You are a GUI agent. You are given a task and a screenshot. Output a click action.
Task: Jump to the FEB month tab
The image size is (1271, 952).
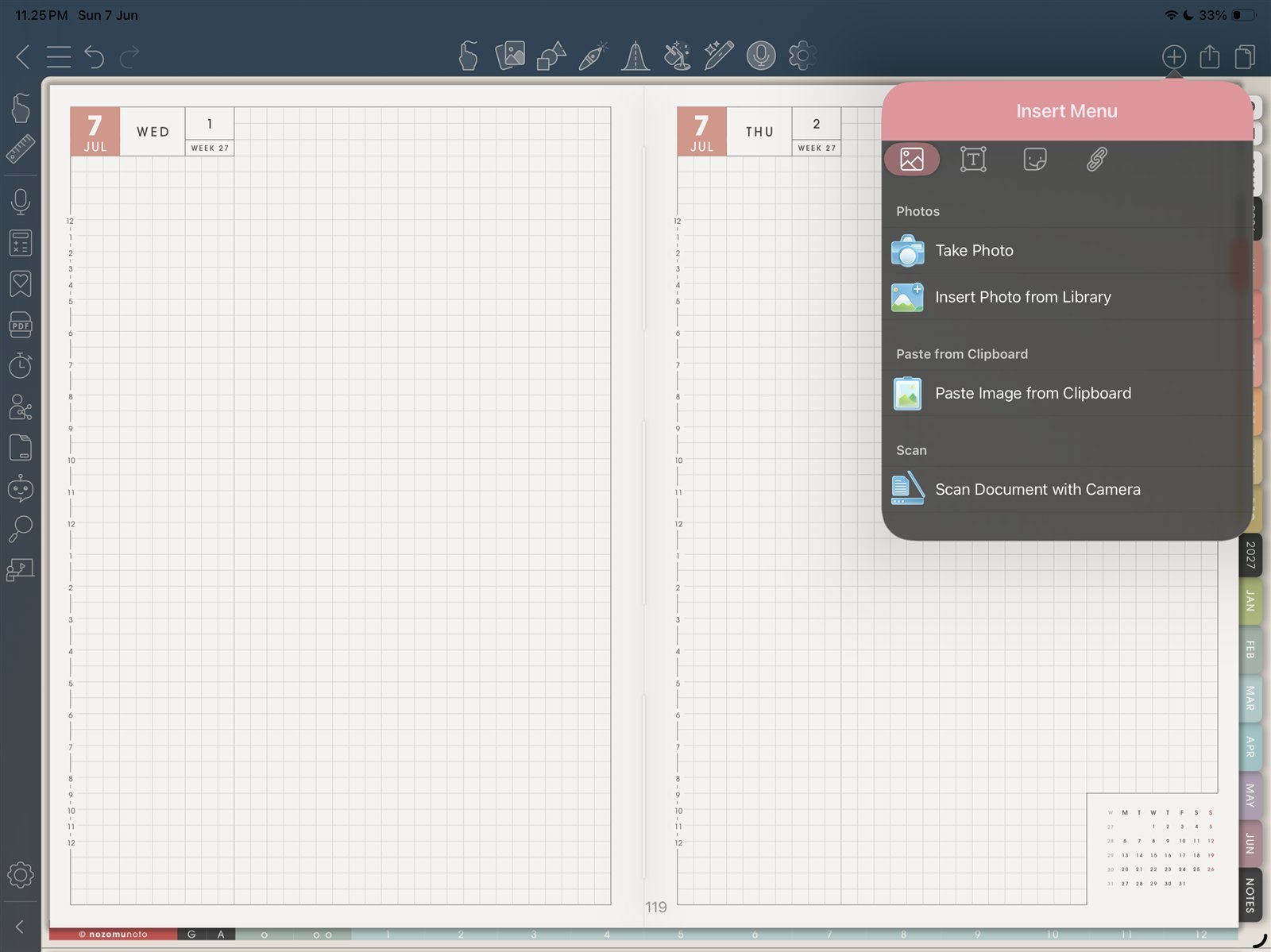click(x=1250, y=649)
